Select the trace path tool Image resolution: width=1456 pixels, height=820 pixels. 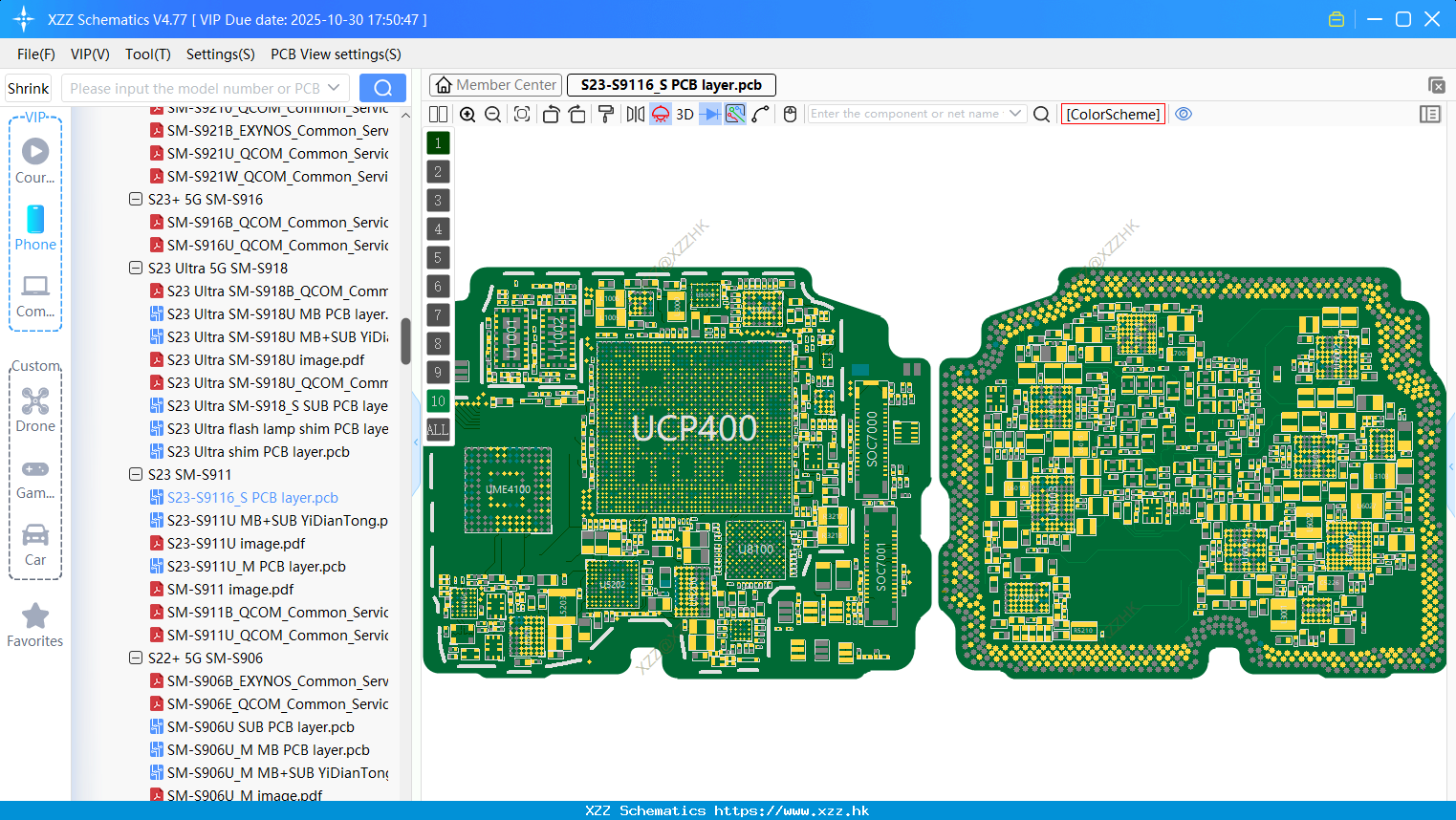click(x=761, y=114)
